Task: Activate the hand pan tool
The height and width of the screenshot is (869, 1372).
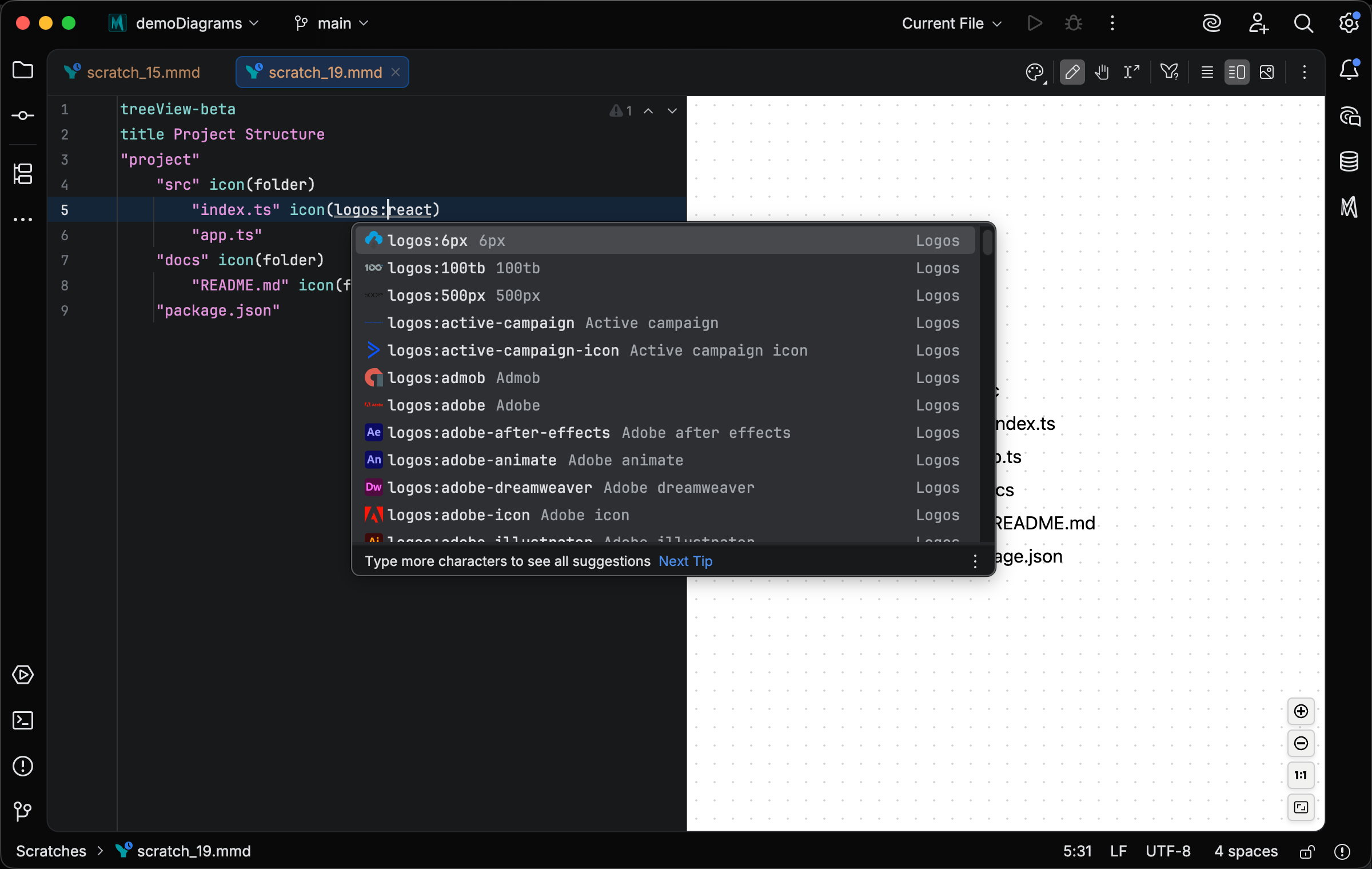Action: tap(1102, 72)
